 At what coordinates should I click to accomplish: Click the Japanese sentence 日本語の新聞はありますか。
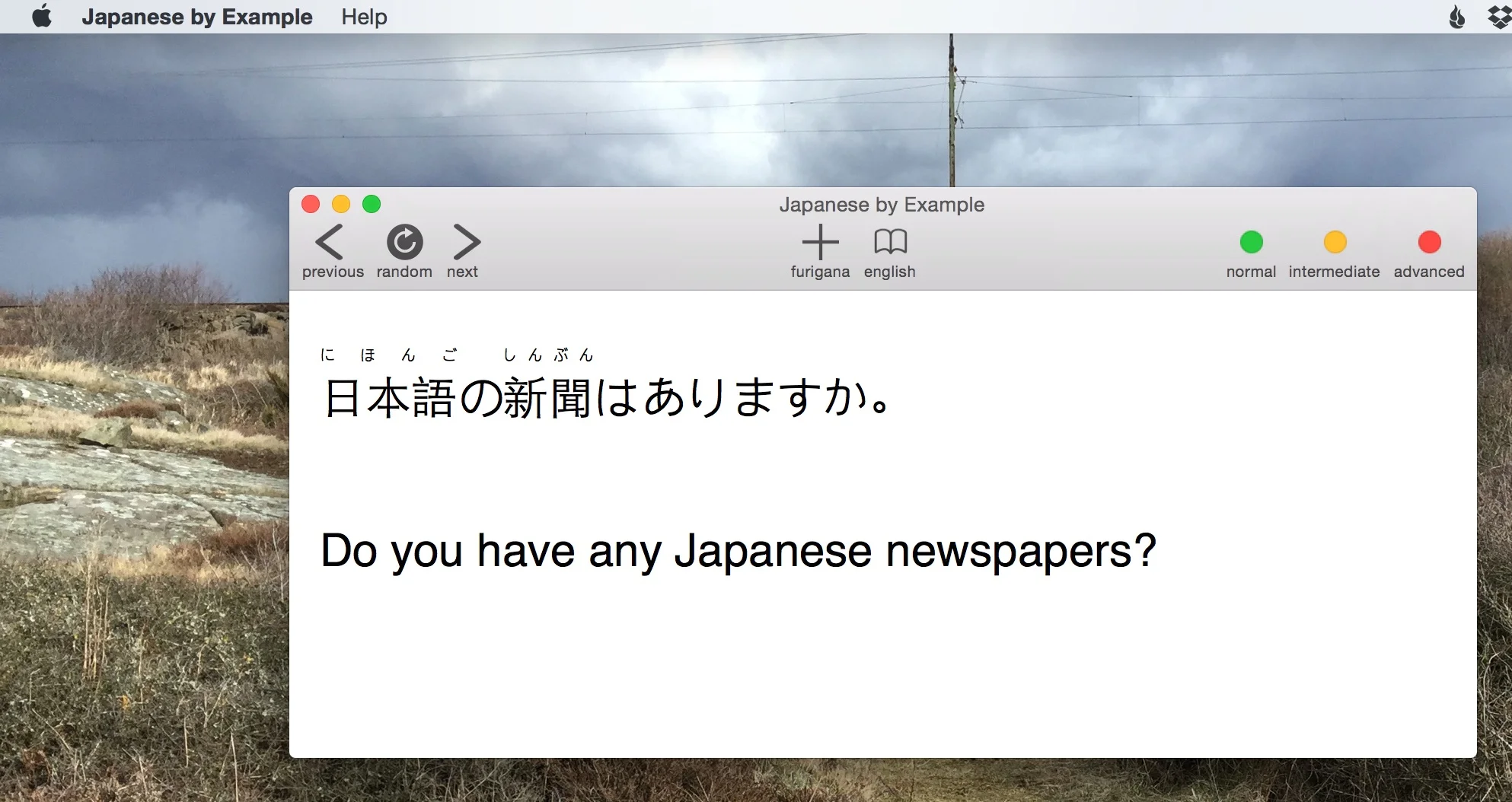[607, 398]
